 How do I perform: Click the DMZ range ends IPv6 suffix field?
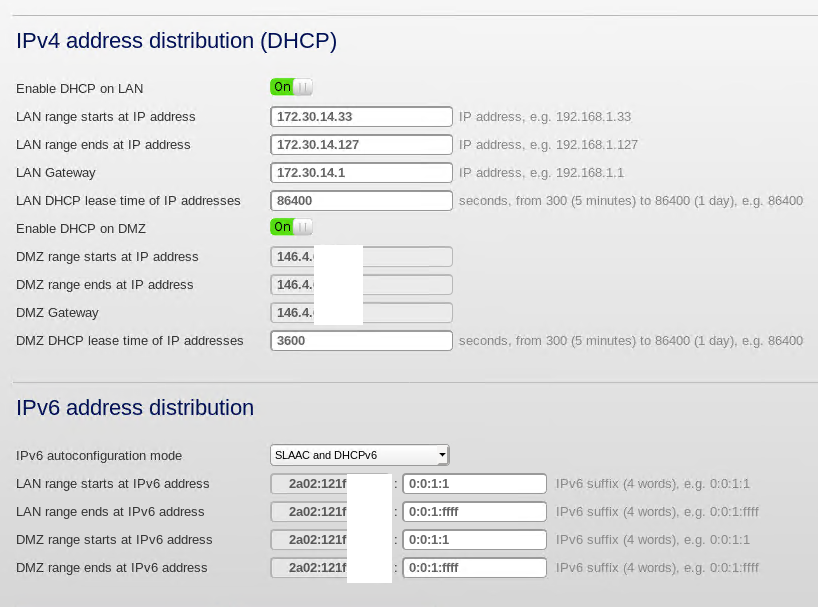tap(474, 567)
